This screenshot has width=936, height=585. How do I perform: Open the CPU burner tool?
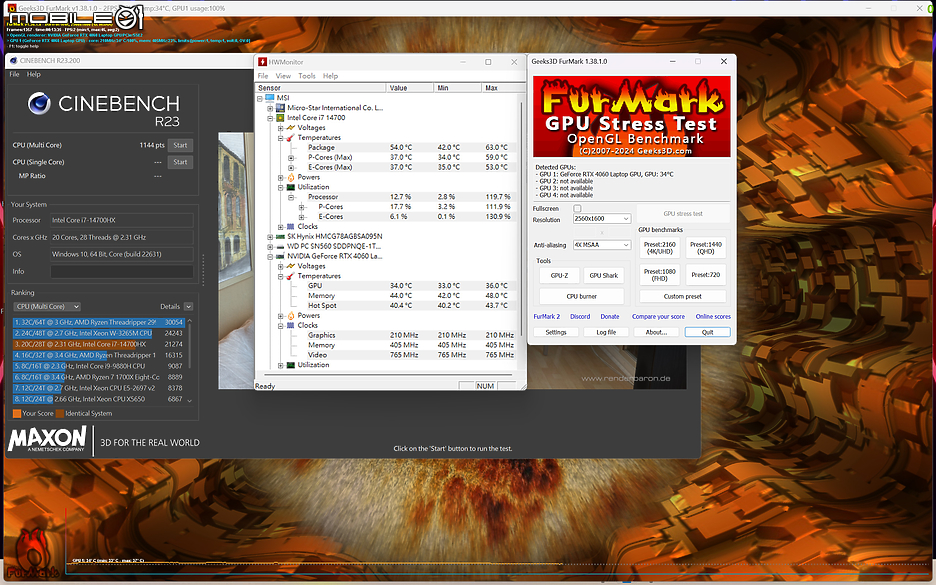click(581, 296)
